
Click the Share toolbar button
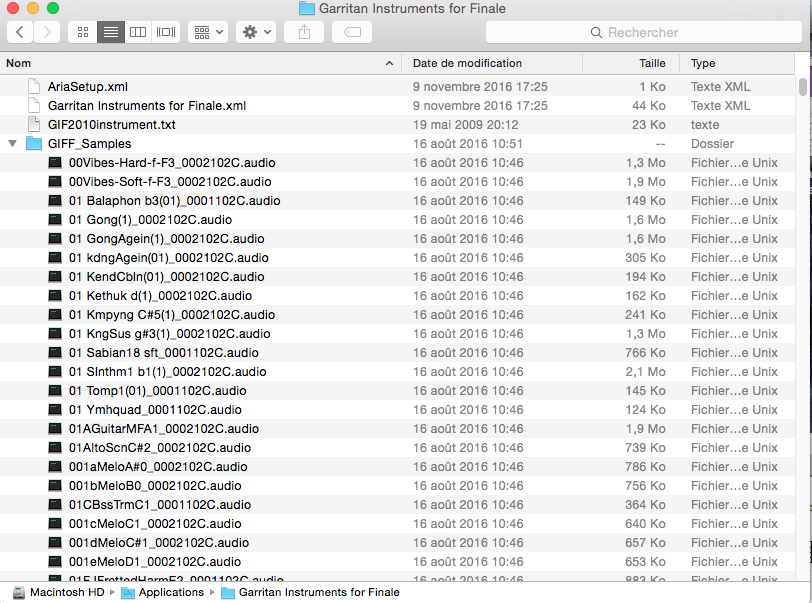(x=303, y=32)
